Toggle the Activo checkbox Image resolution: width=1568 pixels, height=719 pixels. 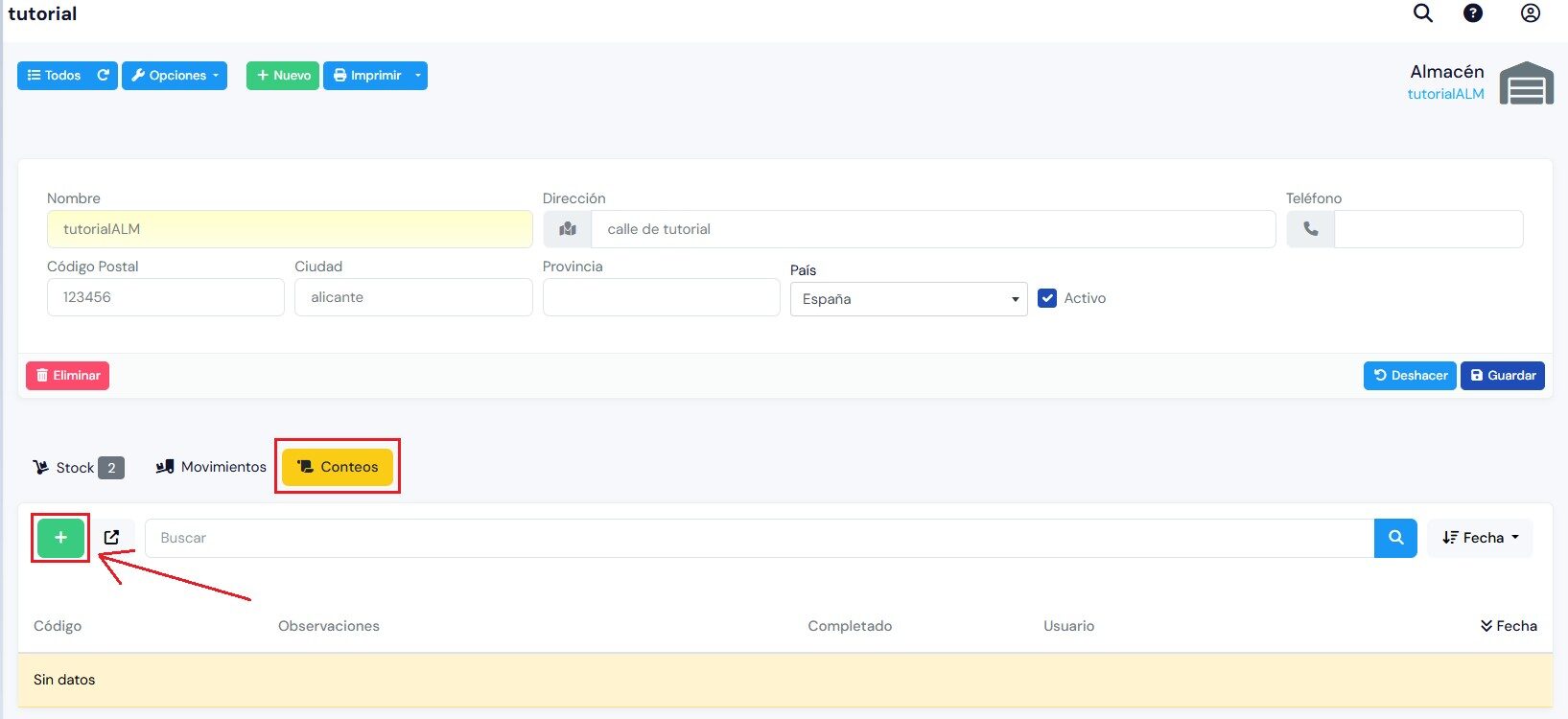1047,298
